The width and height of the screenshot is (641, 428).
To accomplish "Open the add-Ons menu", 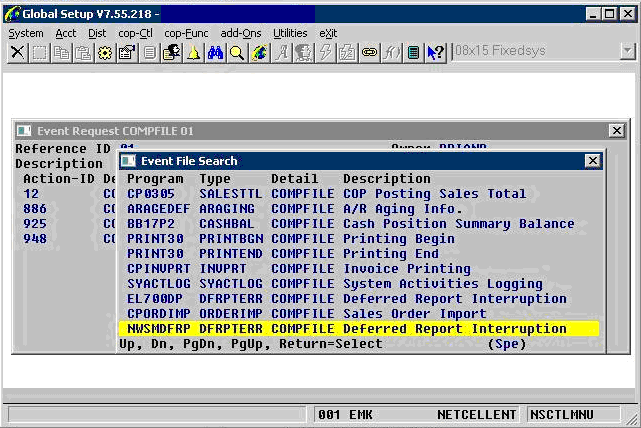I will [242, 33].
